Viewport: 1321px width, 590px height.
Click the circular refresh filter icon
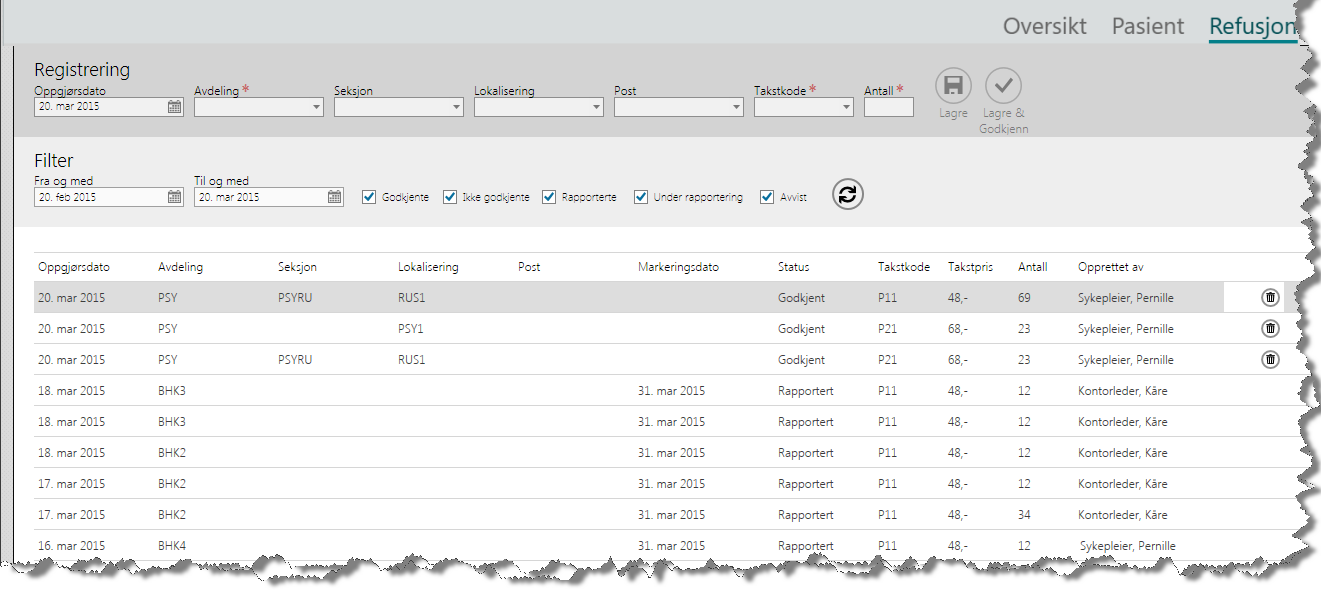(847, 195)
